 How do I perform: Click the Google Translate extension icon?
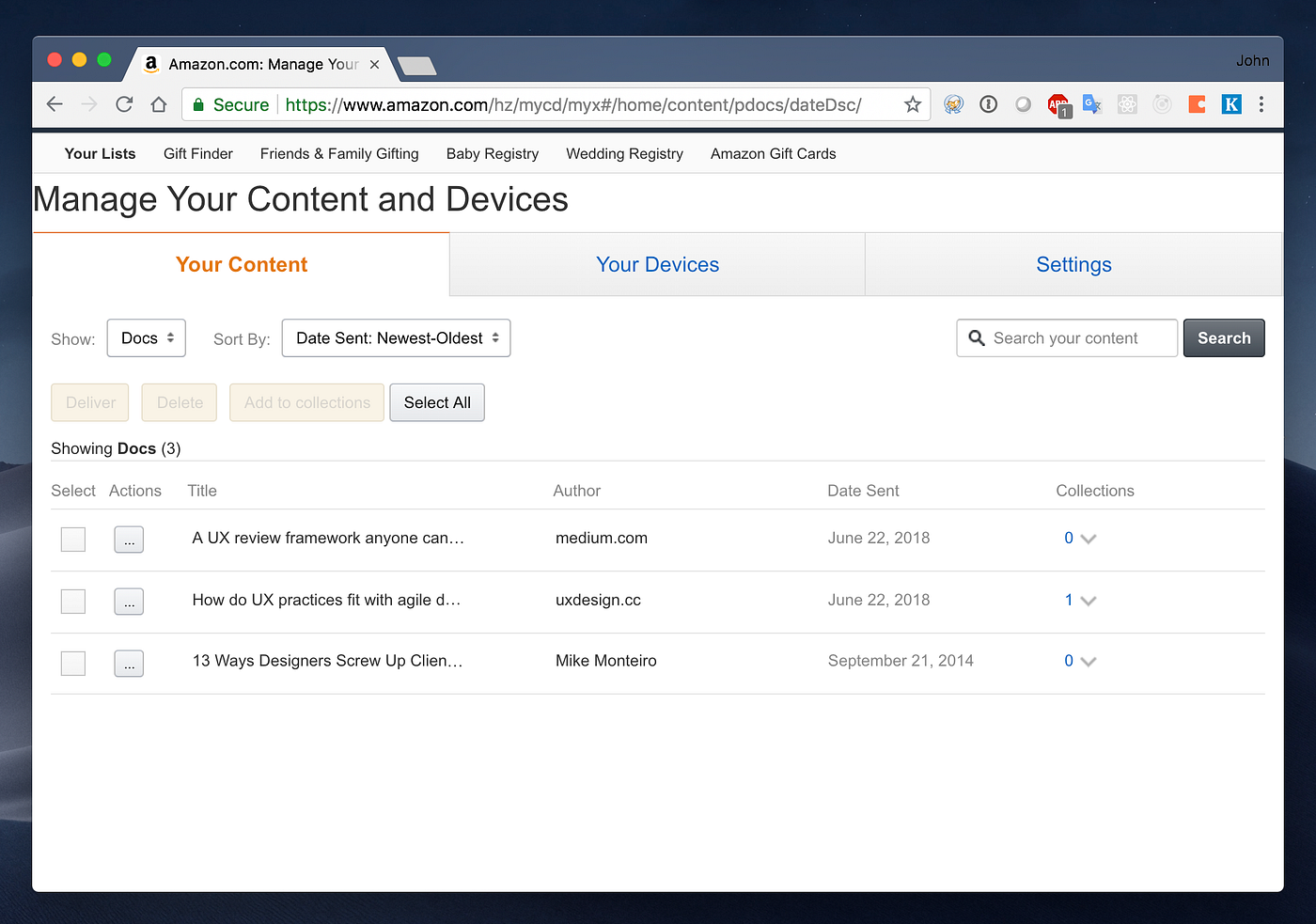1092,103
